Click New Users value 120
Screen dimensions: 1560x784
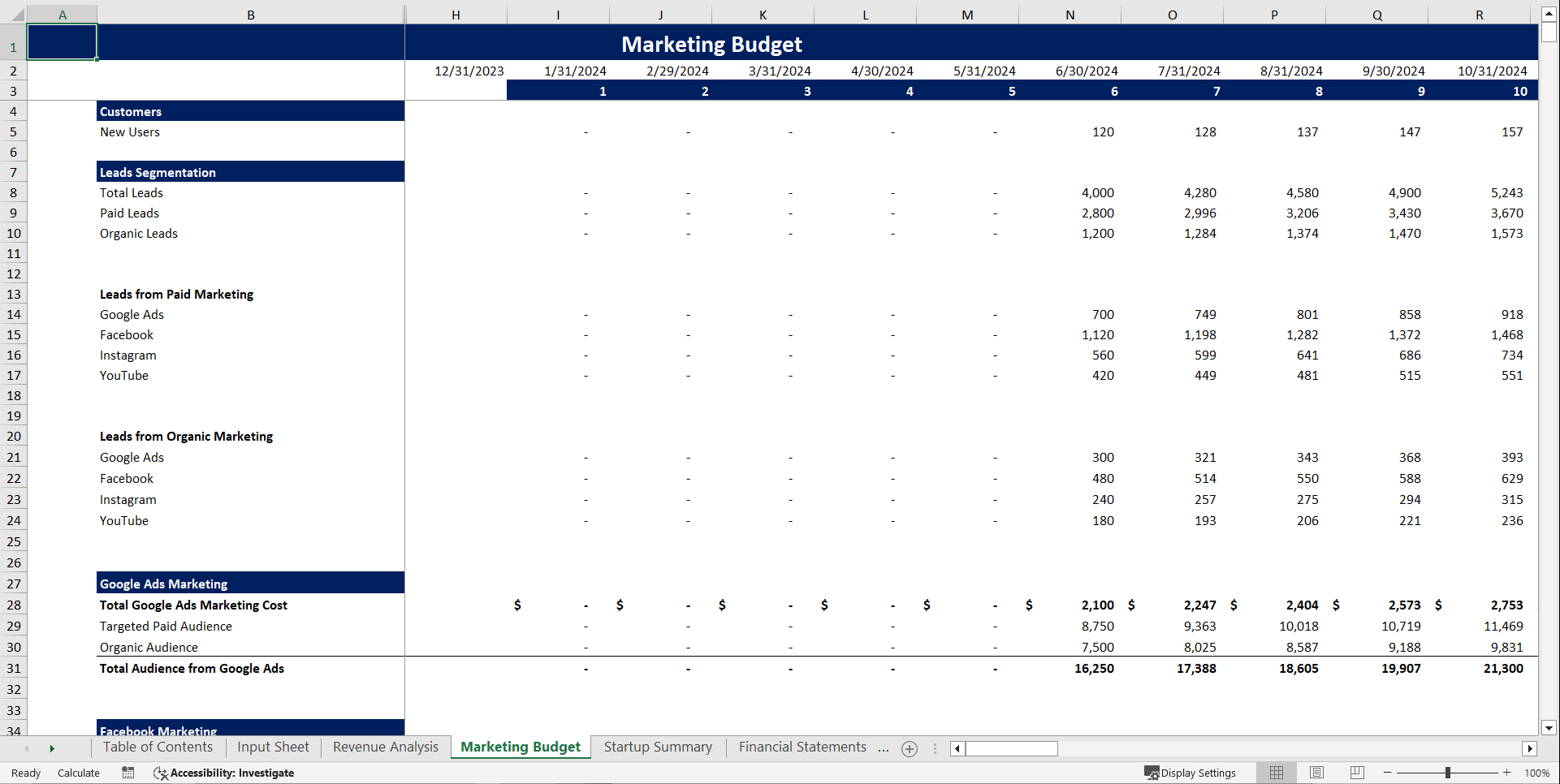[1103, 131]
